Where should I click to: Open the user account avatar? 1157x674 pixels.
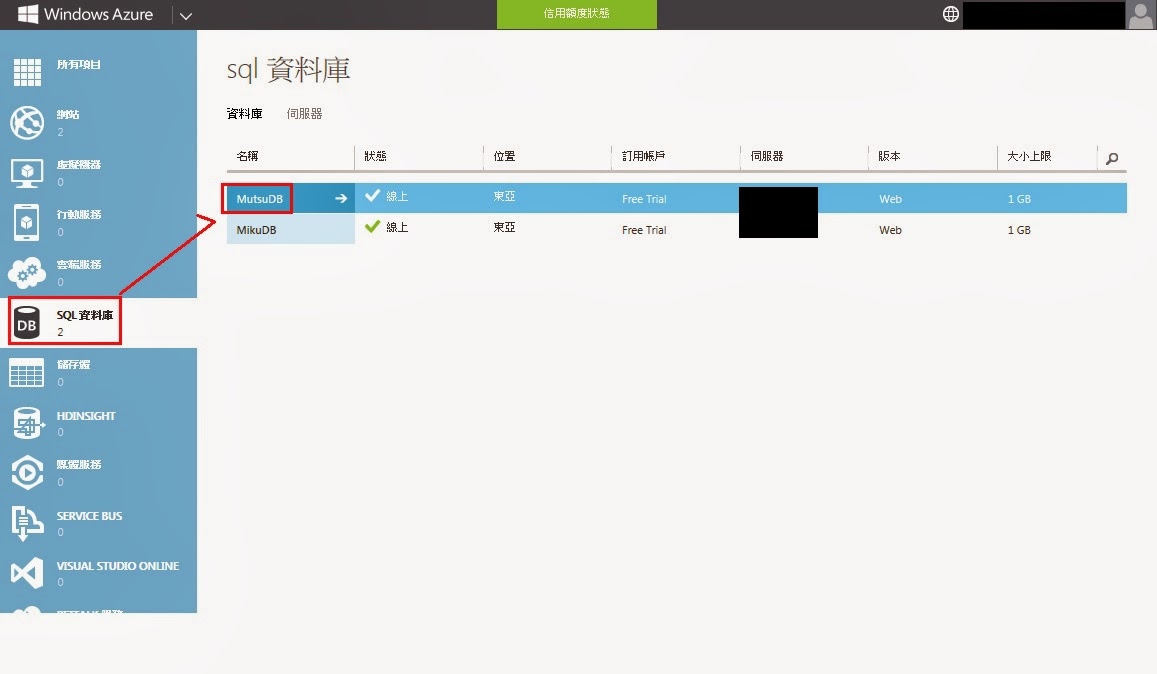(x=1141, y=15)
